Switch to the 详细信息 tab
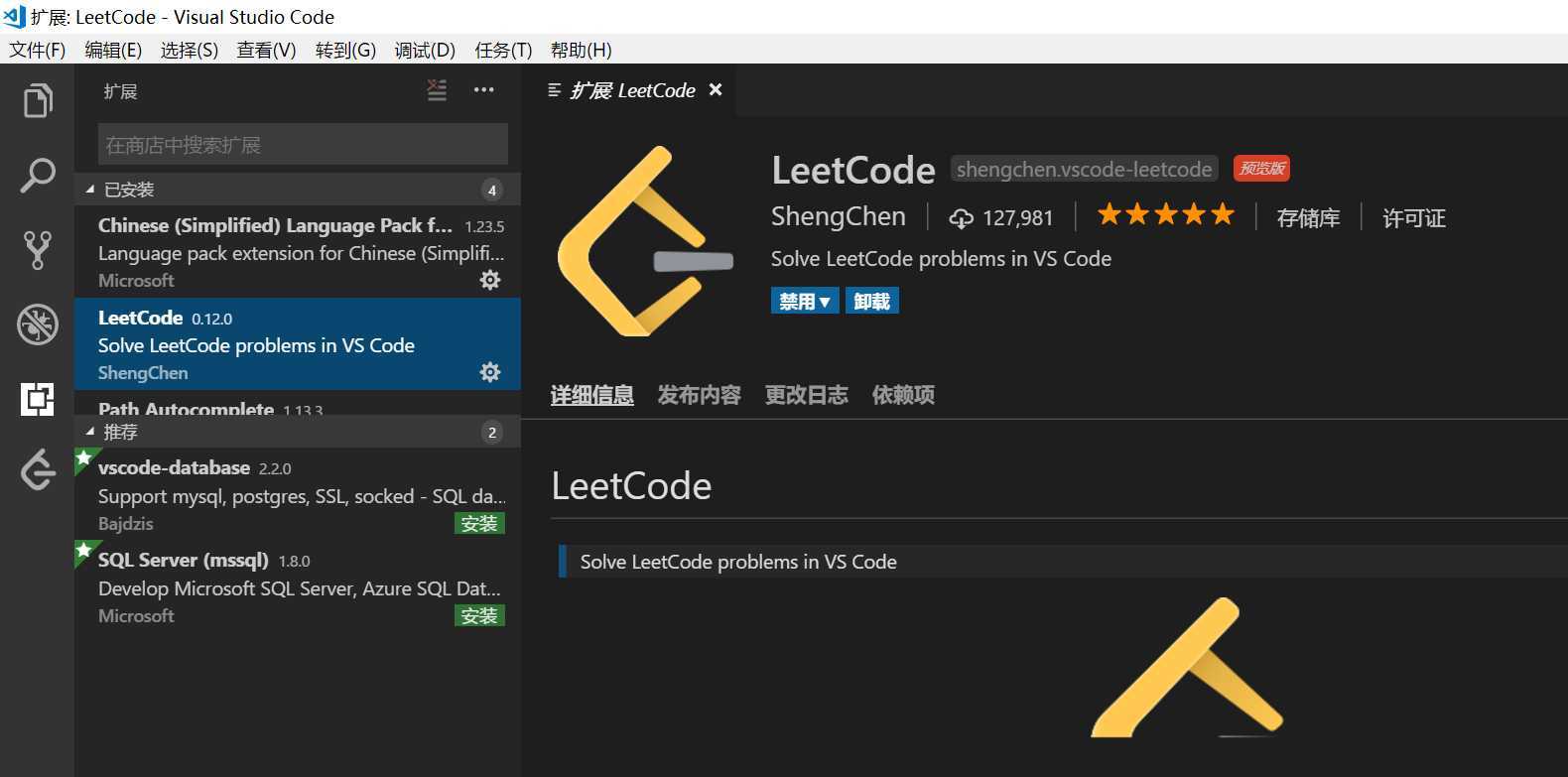This screenshot has height=777, width=1568. pos(592,395)
